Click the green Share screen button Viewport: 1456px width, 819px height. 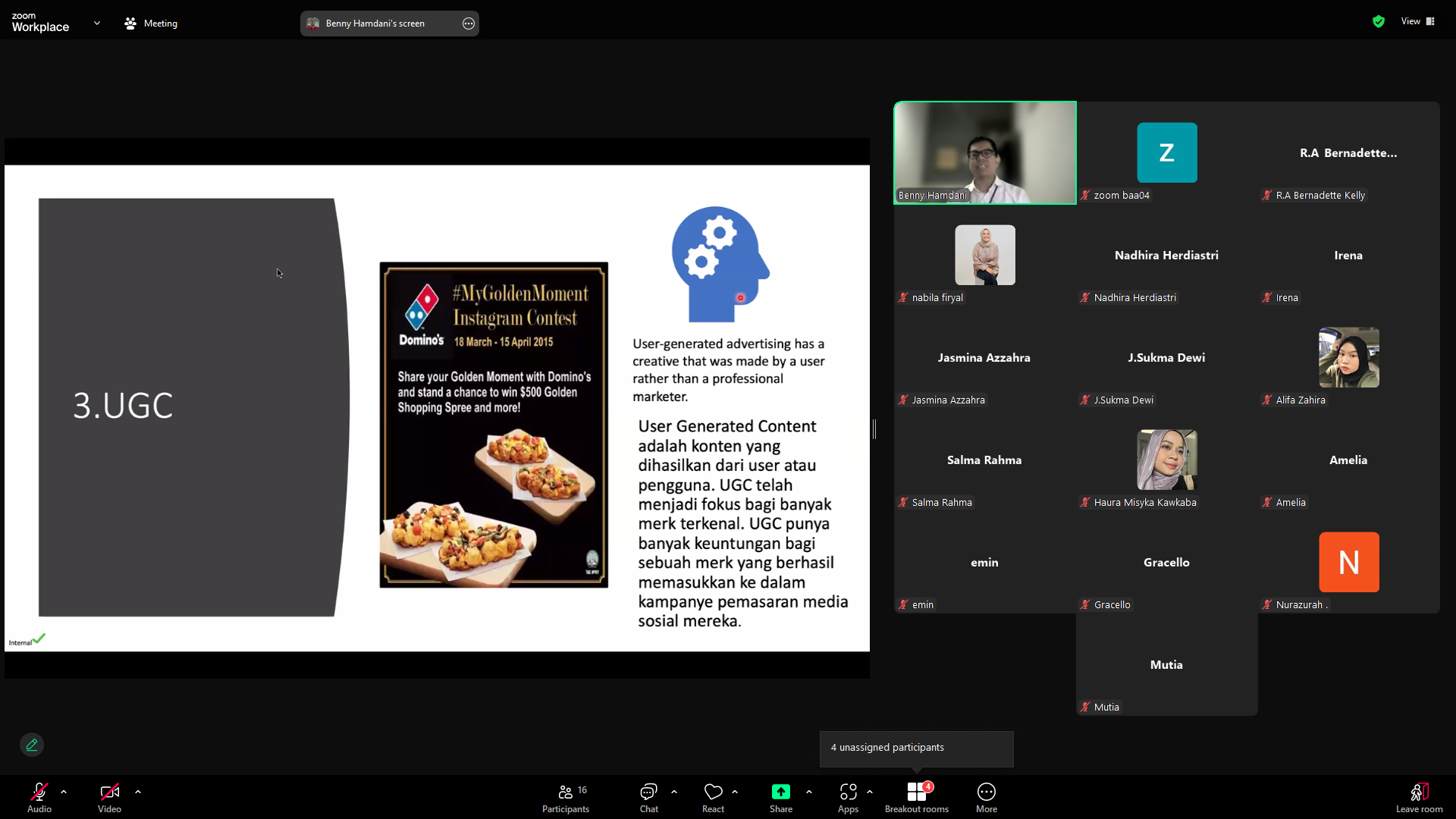[x=781, y=797]
